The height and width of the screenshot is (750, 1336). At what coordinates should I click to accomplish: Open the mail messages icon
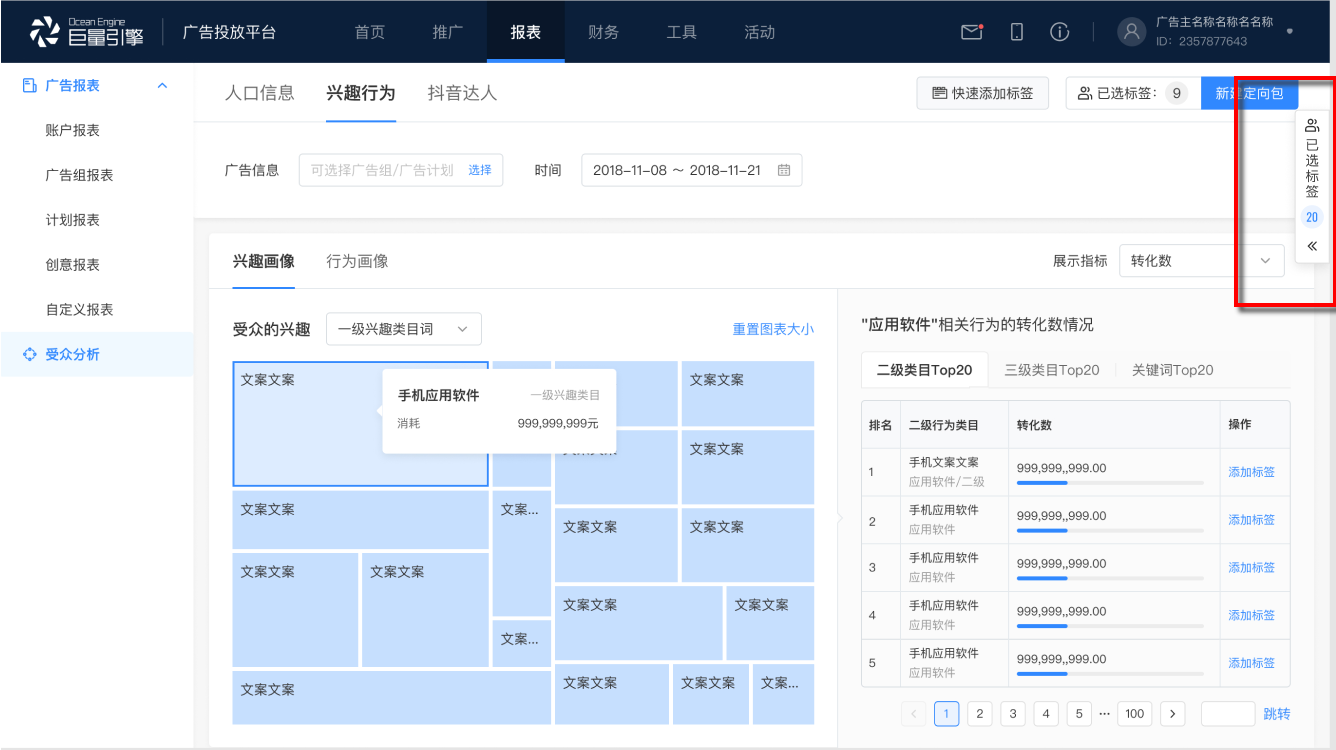click(972, 32)
